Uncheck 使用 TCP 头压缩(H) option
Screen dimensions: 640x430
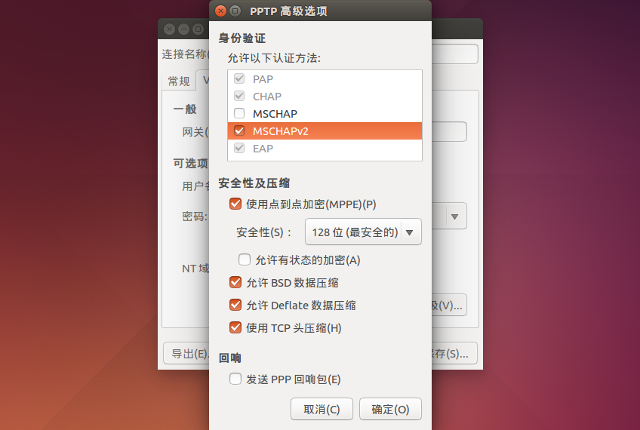pos(235,328)
